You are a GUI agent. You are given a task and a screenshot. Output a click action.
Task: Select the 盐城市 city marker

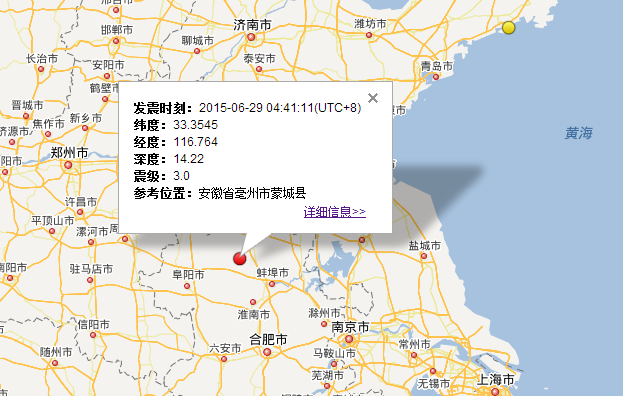(424, 256)
